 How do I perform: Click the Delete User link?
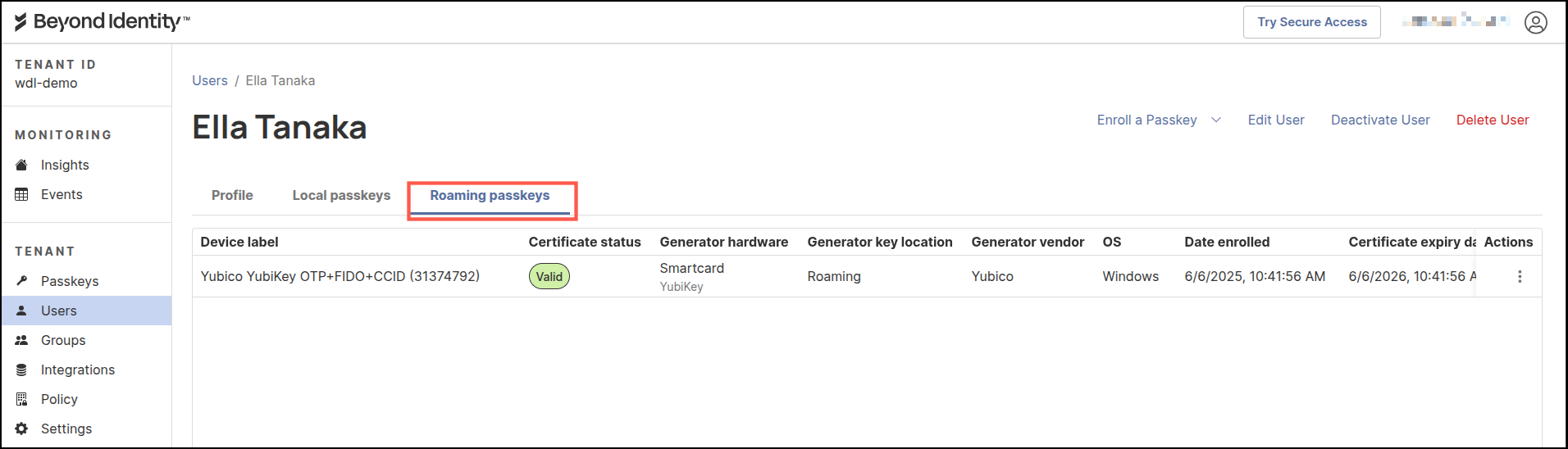[x=1492, y=120]
